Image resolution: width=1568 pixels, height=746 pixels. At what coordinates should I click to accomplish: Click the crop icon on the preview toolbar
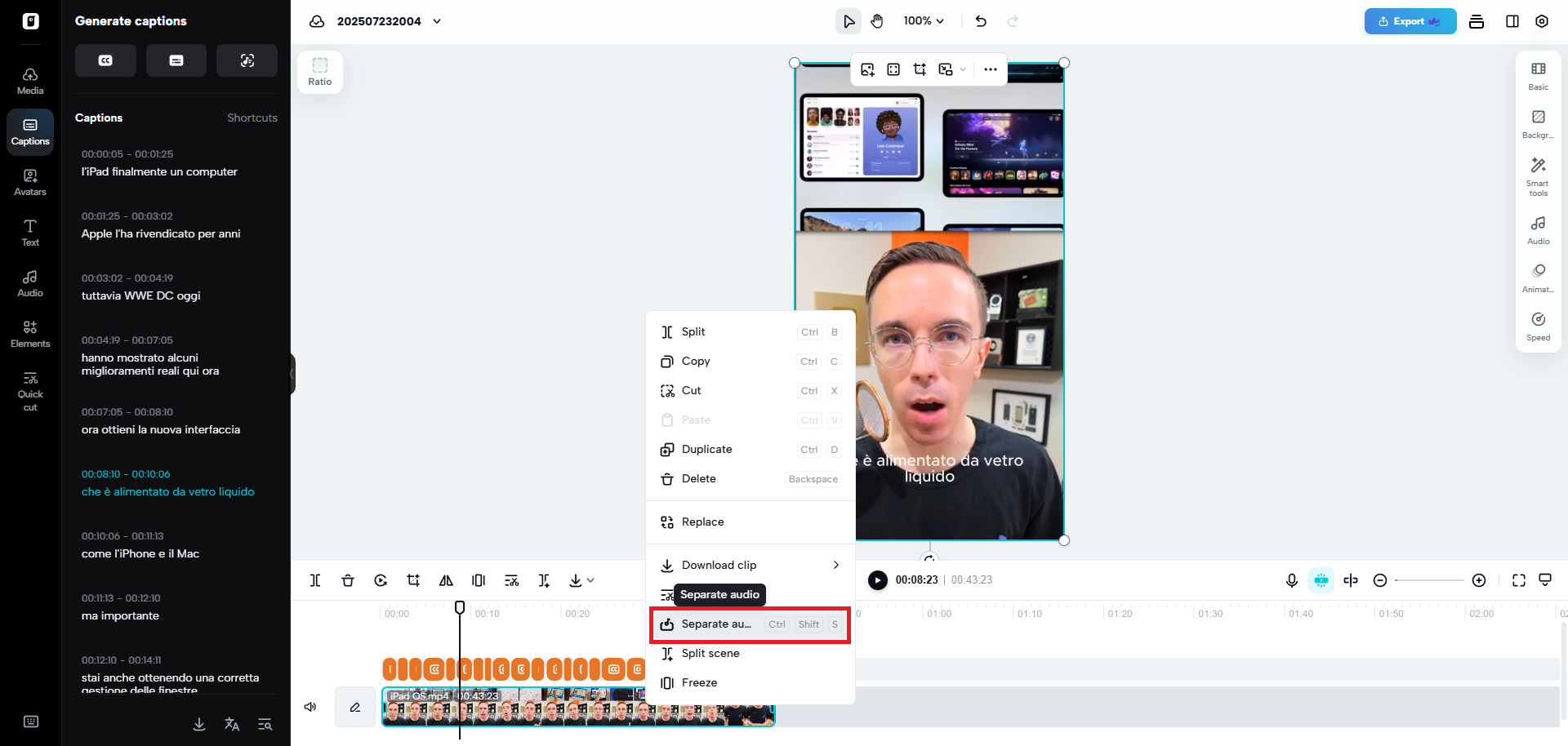tap(920, 69)
